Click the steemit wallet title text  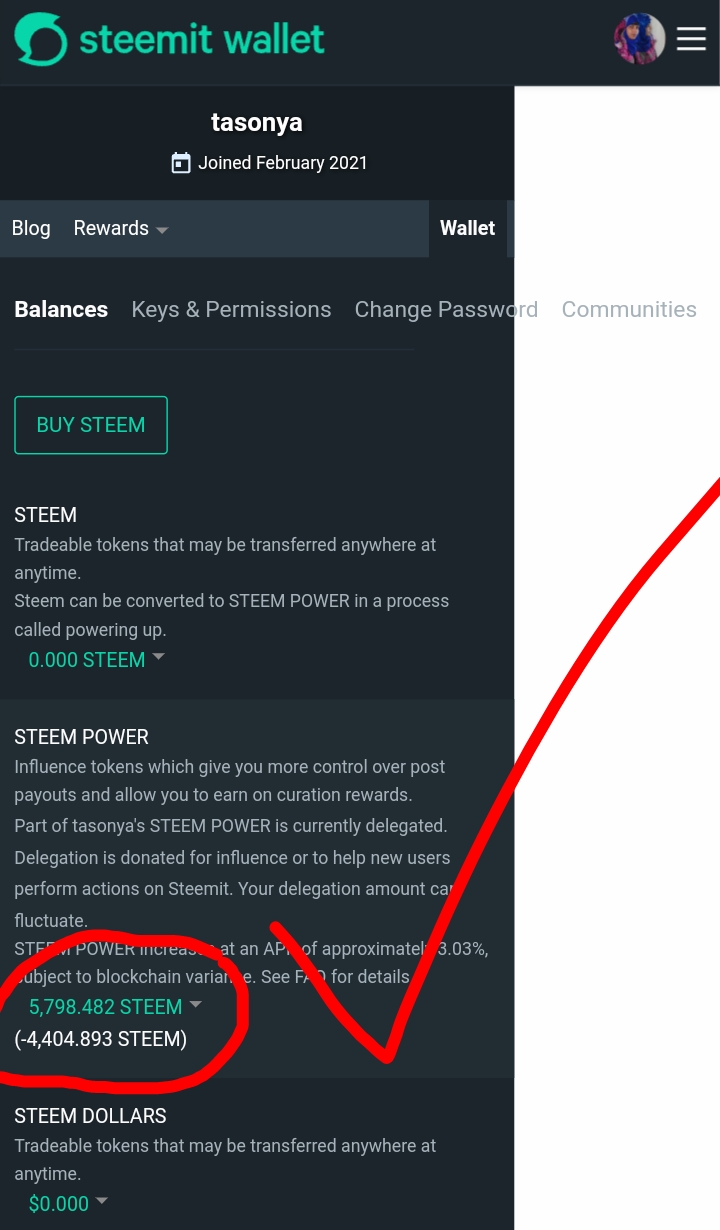202,40
